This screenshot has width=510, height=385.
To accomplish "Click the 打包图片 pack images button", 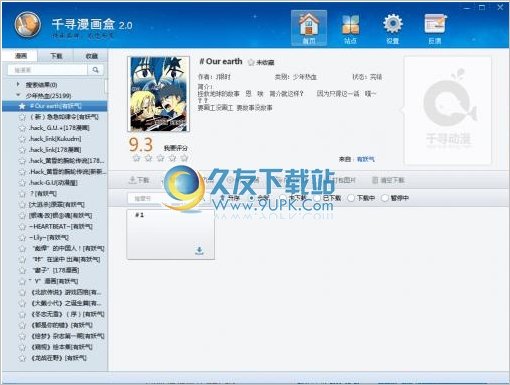I will point(344,180).
